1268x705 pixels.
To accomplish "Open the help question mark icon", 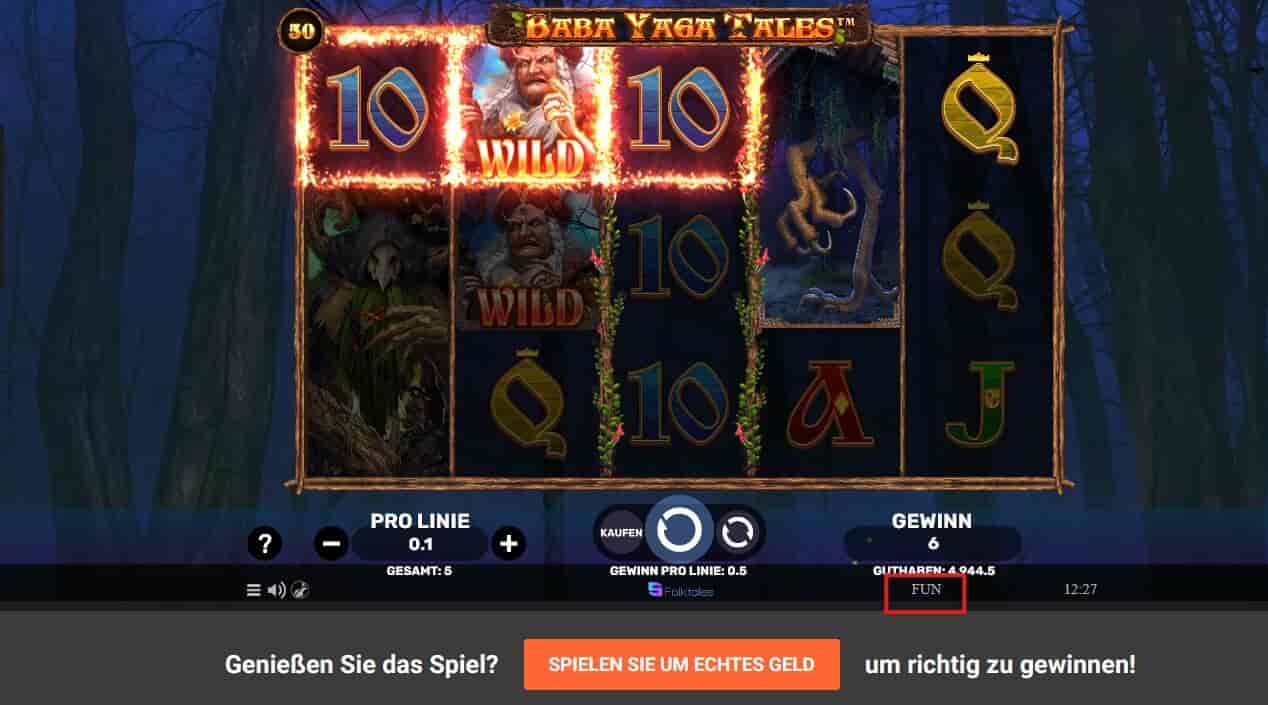I will pyautogui.click(x=265, y=544).
